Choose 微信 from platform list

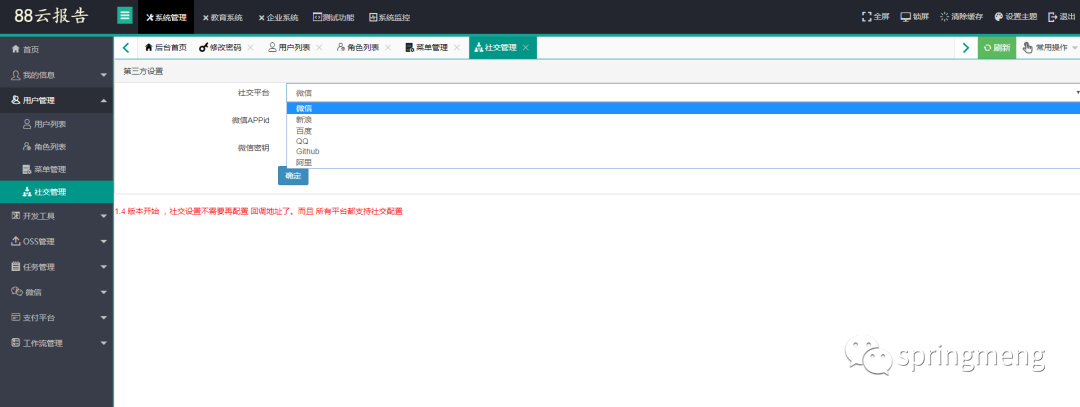pyautogui.click(x=683, y=107)
